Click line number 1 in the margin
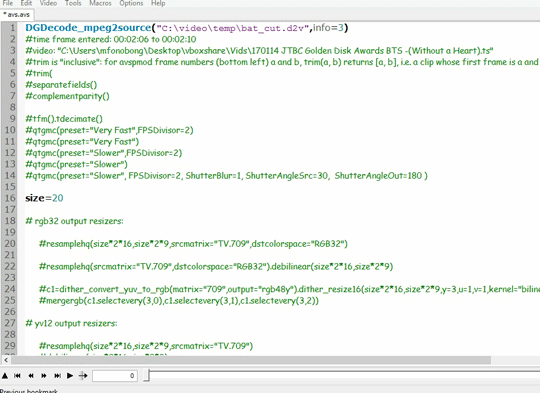Screen dimensions: 540x393 pos(13,28)
